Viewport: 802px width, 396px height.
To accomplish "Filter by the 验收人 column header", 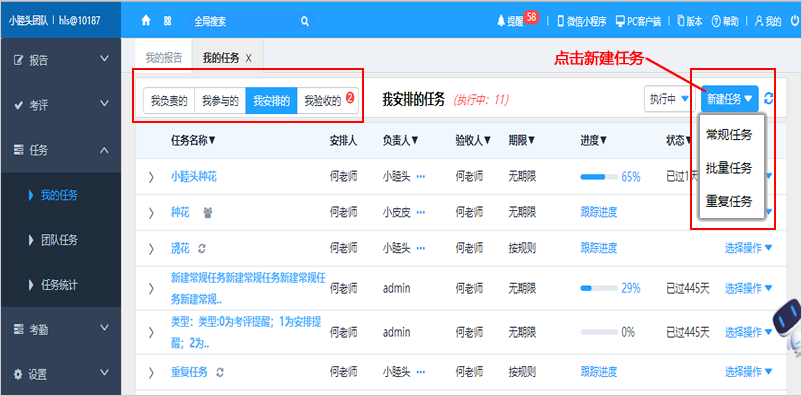I will [x=473, y=141].
